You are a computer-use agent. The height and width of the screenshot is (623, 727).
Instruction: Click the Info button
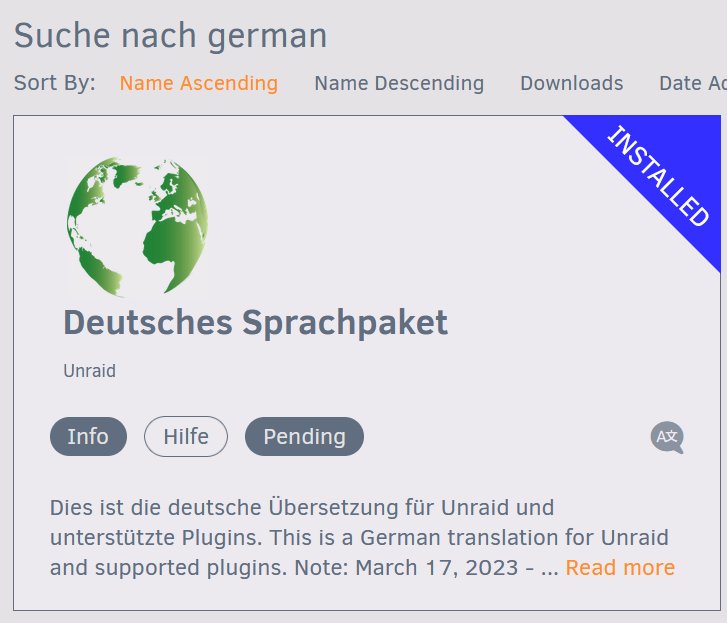click(x=88, y=437)
